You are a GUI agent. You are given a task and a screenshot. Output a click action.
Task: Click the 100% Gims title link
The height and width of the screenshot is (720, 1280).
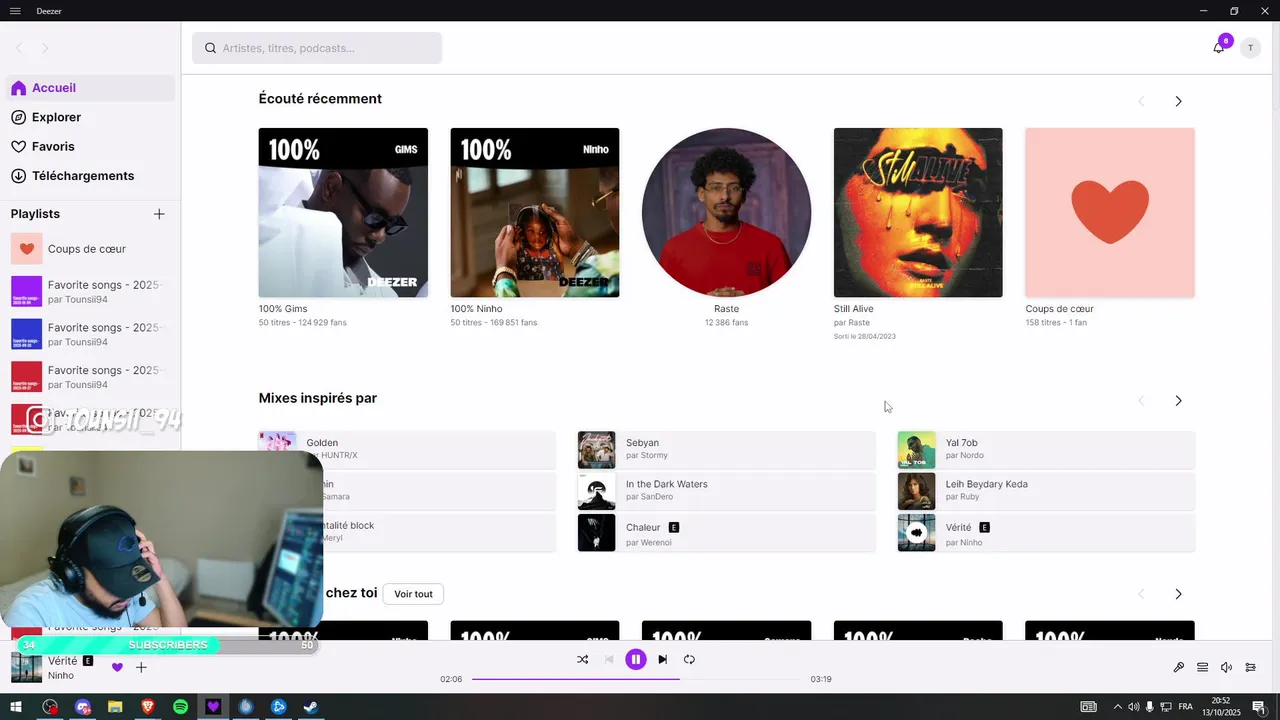283,309
